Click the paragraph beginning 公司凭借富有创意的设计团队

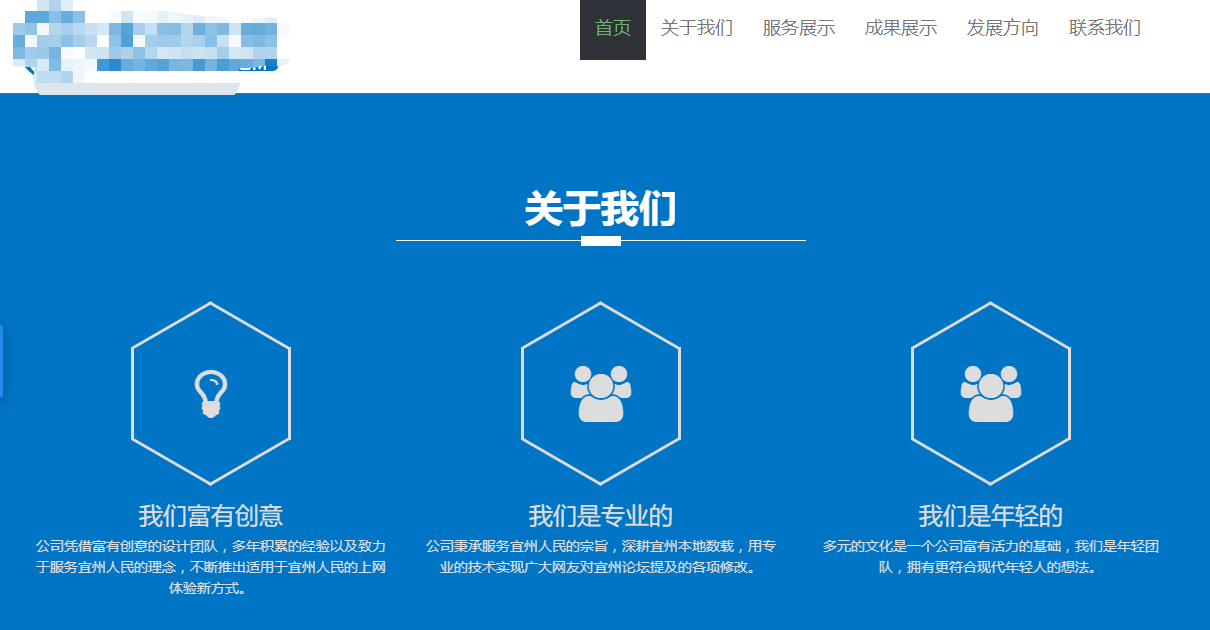211,567
